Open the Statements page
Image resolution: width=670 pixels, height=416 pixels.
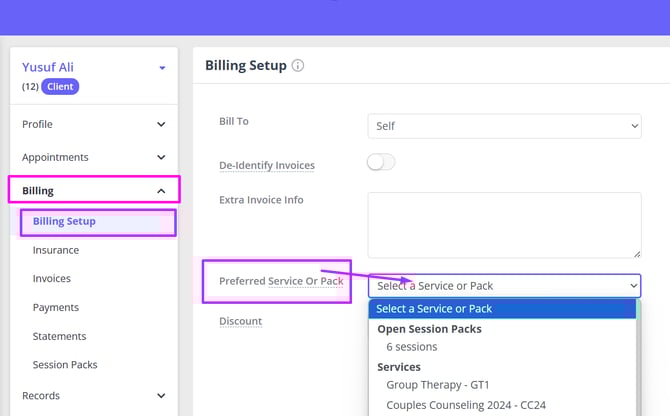pos(59,337)
